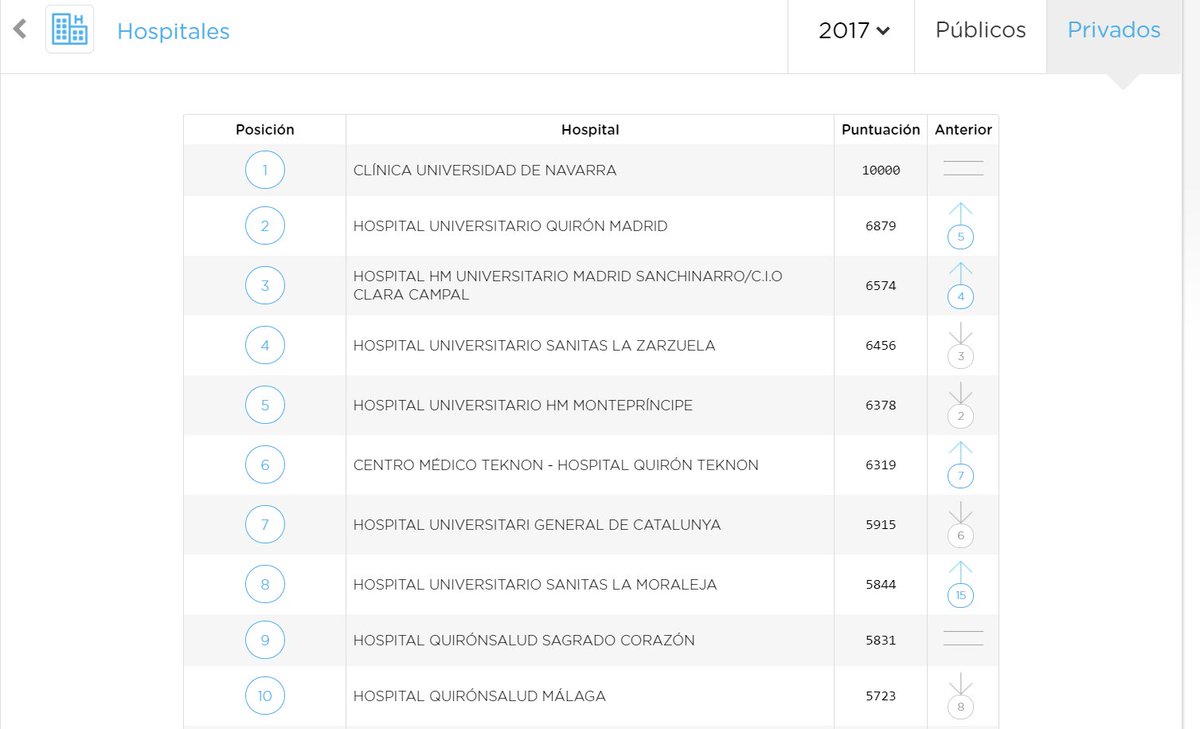Click the hospital building icon
Screen dimensions: 1200x729
tap(70, 30)
